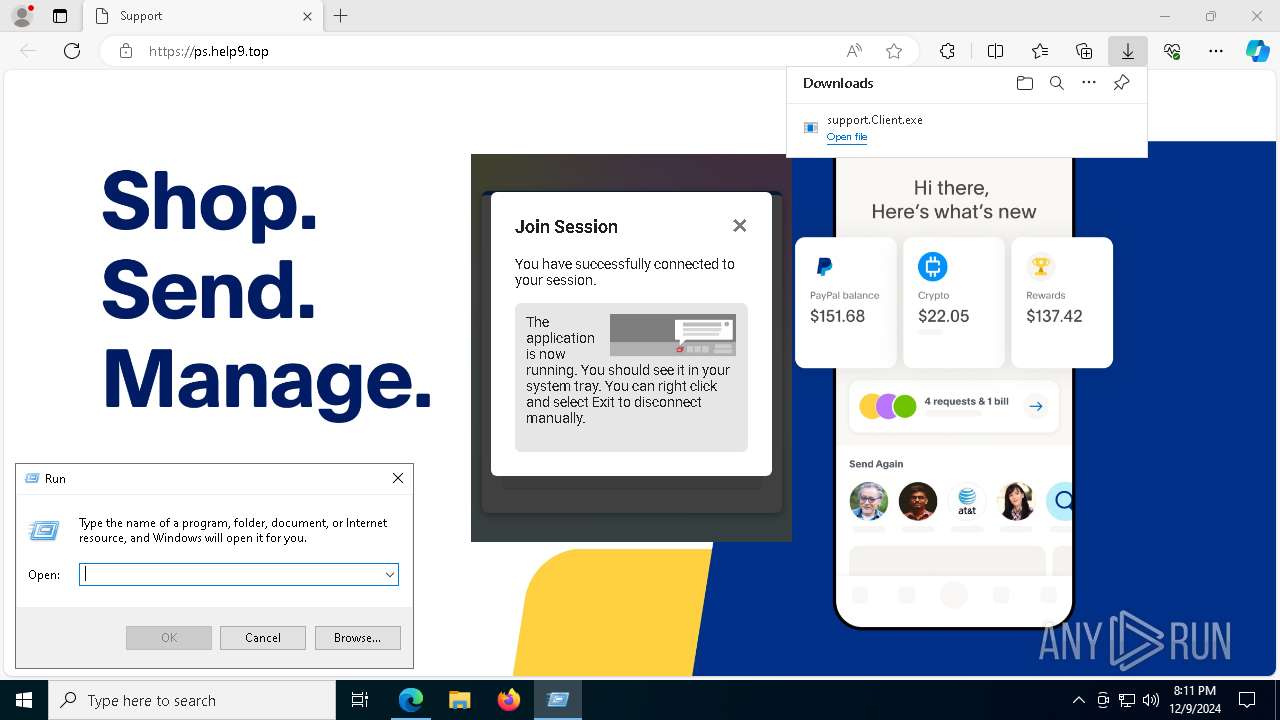The height and width of the screenshot is (720, 1280).
Task: Search downloads
Action: click(1056, 83)
